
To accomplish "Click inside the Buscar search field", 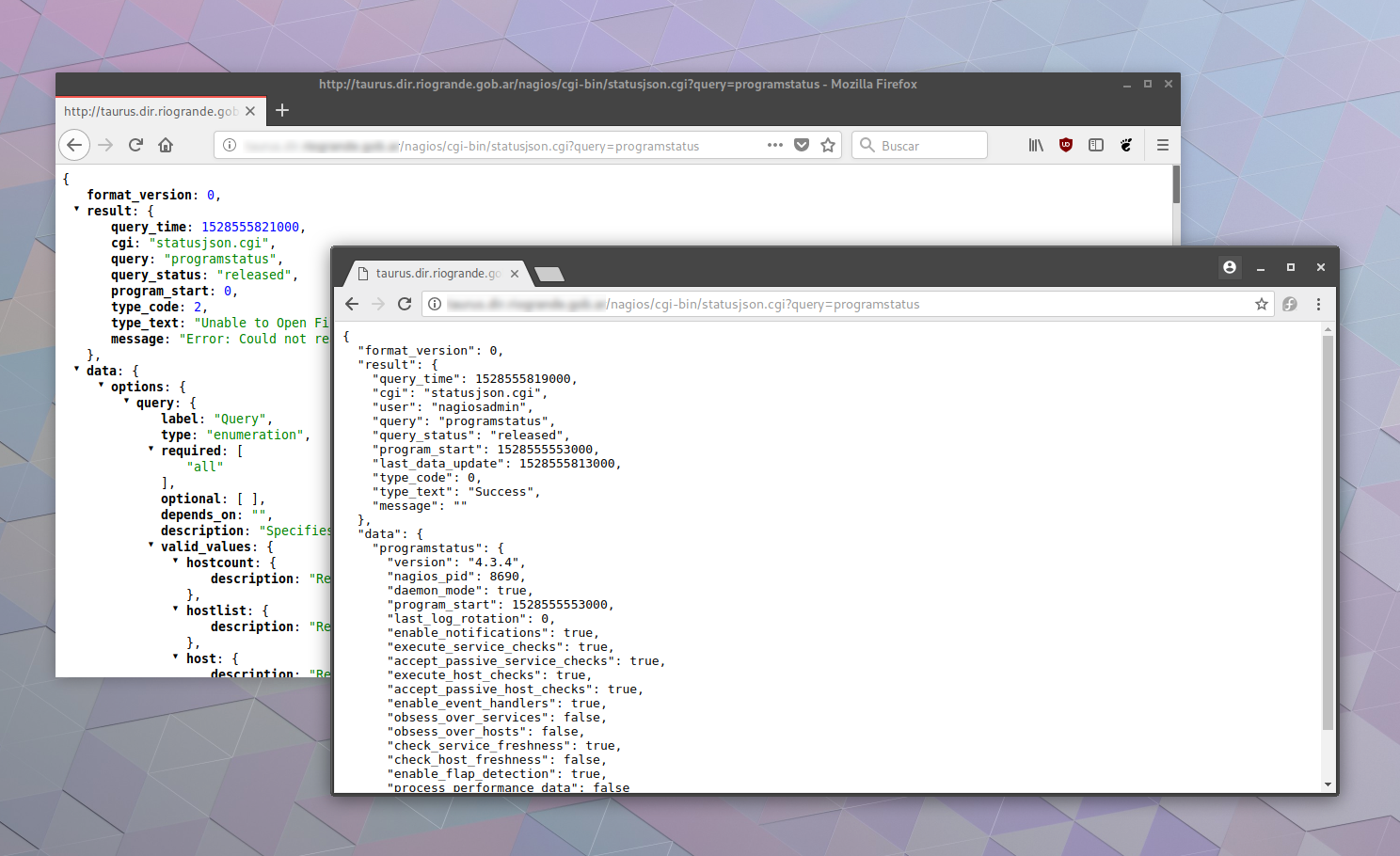I will (919, 145).
